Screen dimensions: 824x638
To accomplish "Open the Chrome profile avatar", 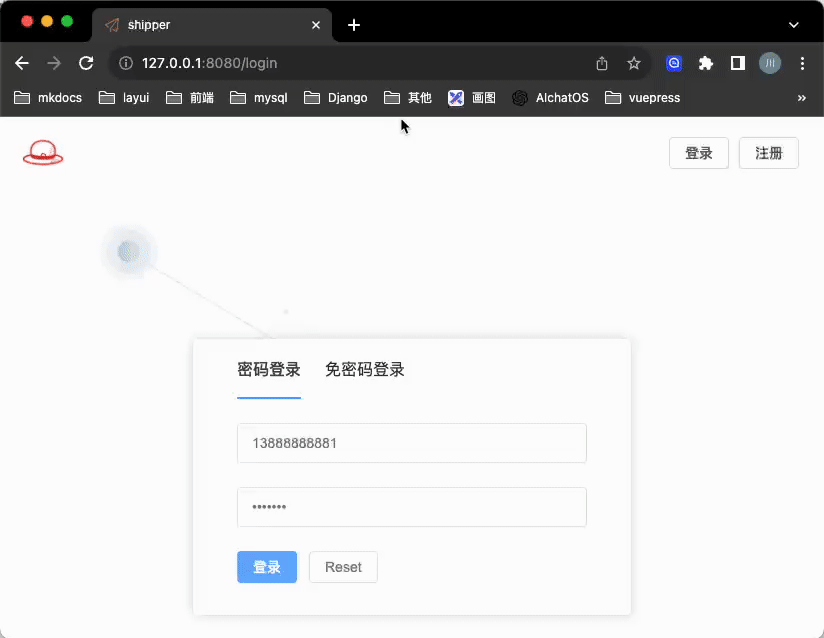I will click(x=769, y=63).
